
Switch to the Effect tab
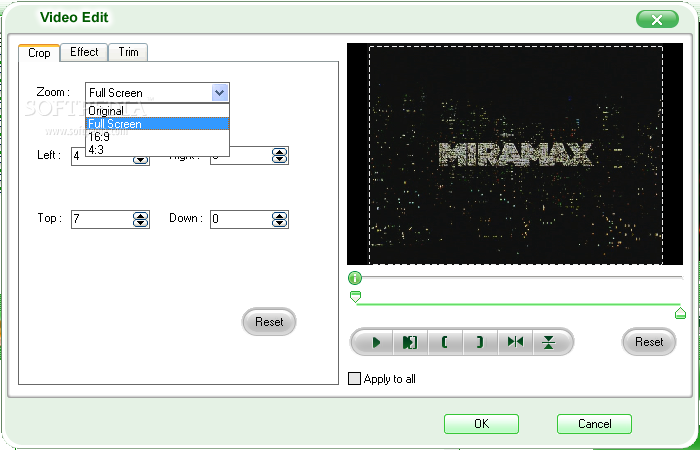point(84,52)
